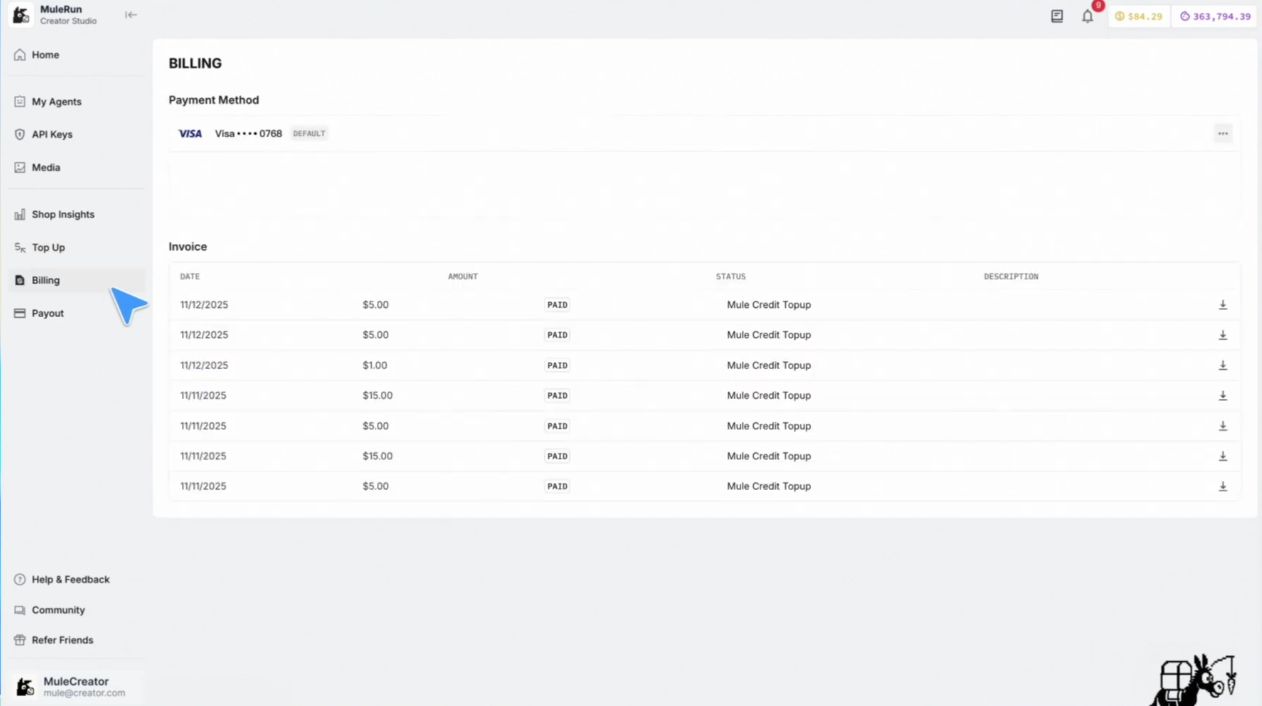This screenshot has width=1262, height=706.
Task: Click the Billing document icon
Action: [20, 280]
